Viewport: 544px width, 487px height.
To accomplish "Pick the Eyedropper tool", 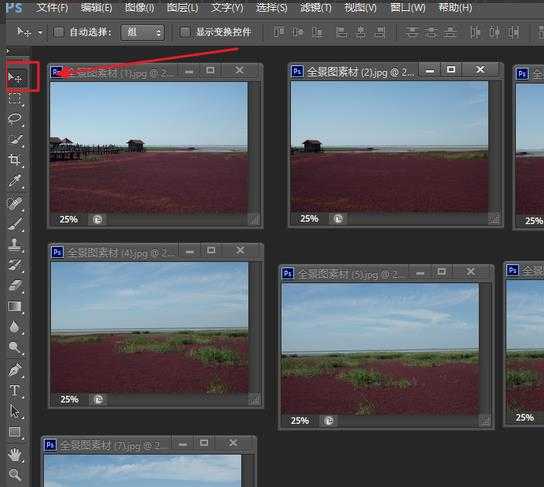I will pos(15,181).
